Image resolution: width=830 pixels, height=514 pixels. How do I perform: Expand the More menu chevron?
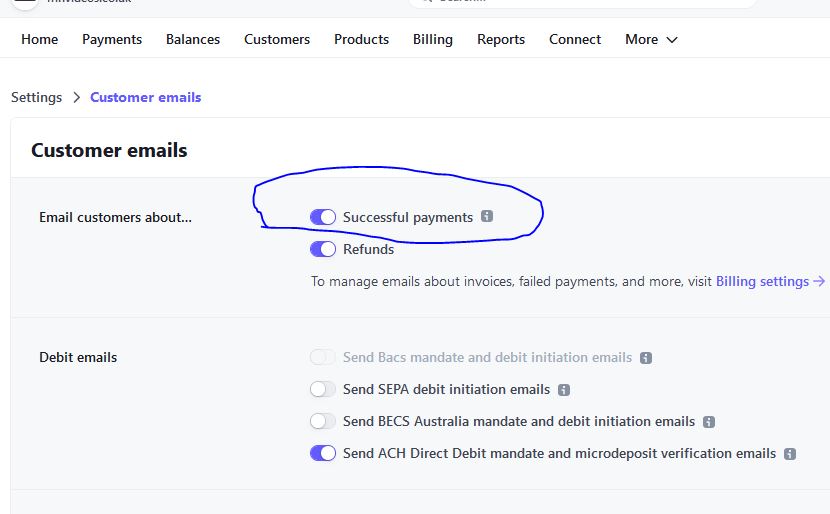click(x=672, y=40)
